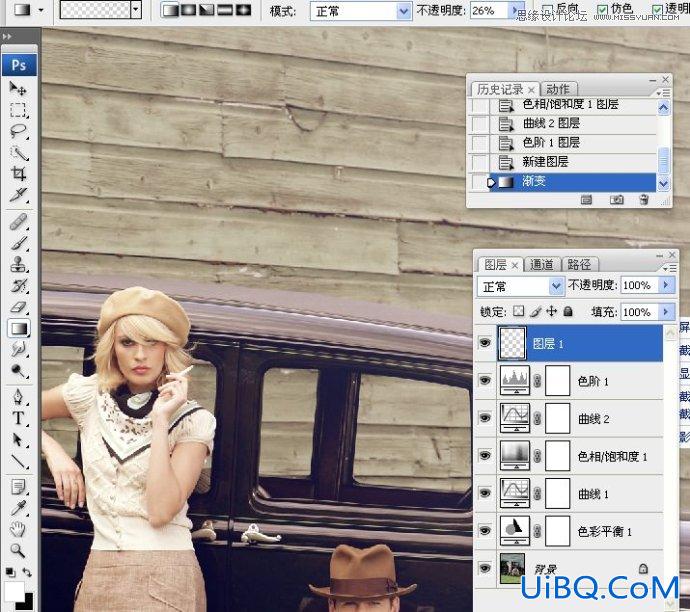Viewport: 690px width, 612px height.
Task: Select the Eraser tool
Action: point(18,307)
